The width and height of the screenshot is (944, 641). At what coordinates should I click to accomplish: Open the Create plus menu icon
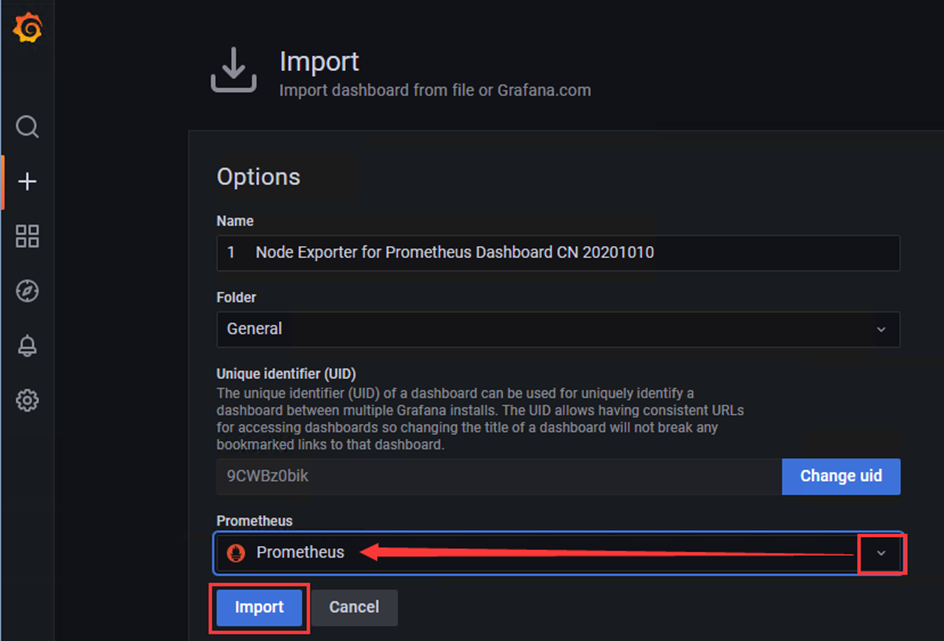(27, 181)
